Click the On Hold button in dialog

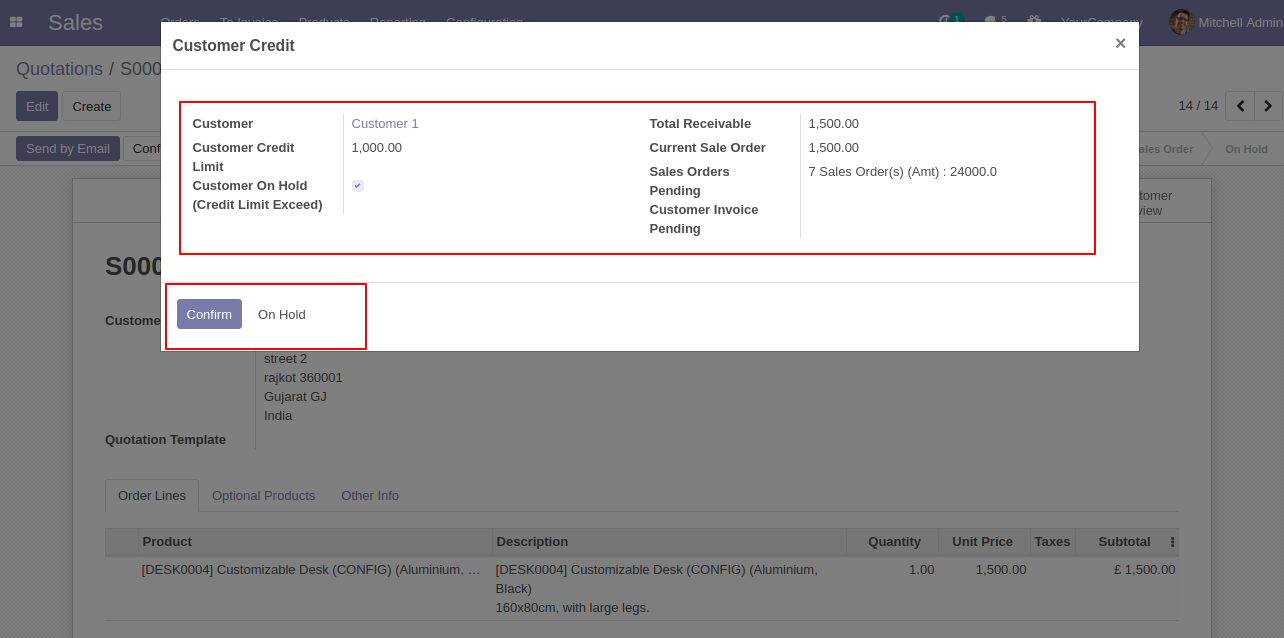pyautogui.click(x=282, y=314)
